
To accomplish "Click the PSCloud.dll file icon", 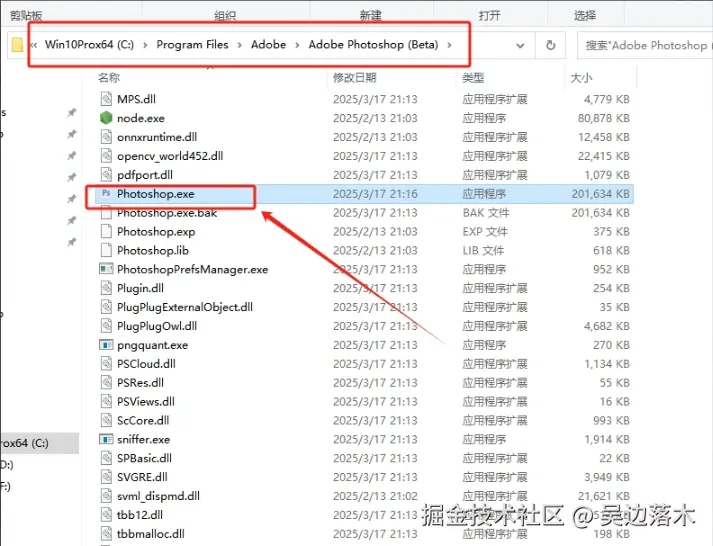I will point(106,364).
